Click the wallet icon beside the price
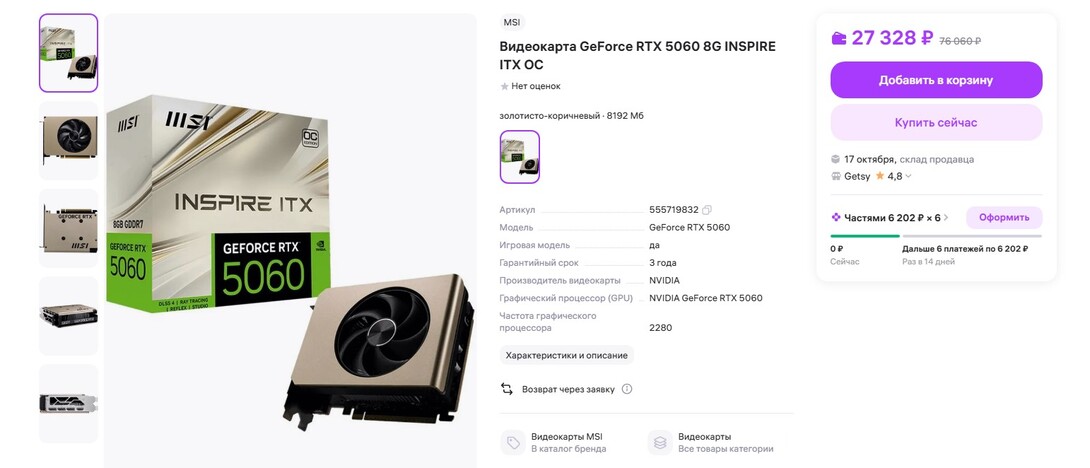Screen dimensions: 1090x468 click(839, 38)
